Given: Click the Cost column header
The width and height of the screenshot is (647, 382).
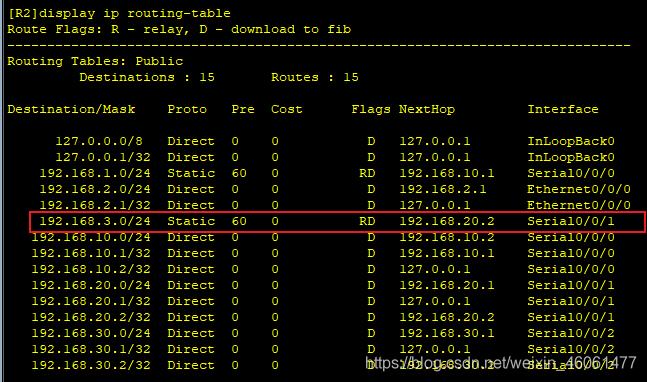Looking at the screenshot, I should coord(287,109).
